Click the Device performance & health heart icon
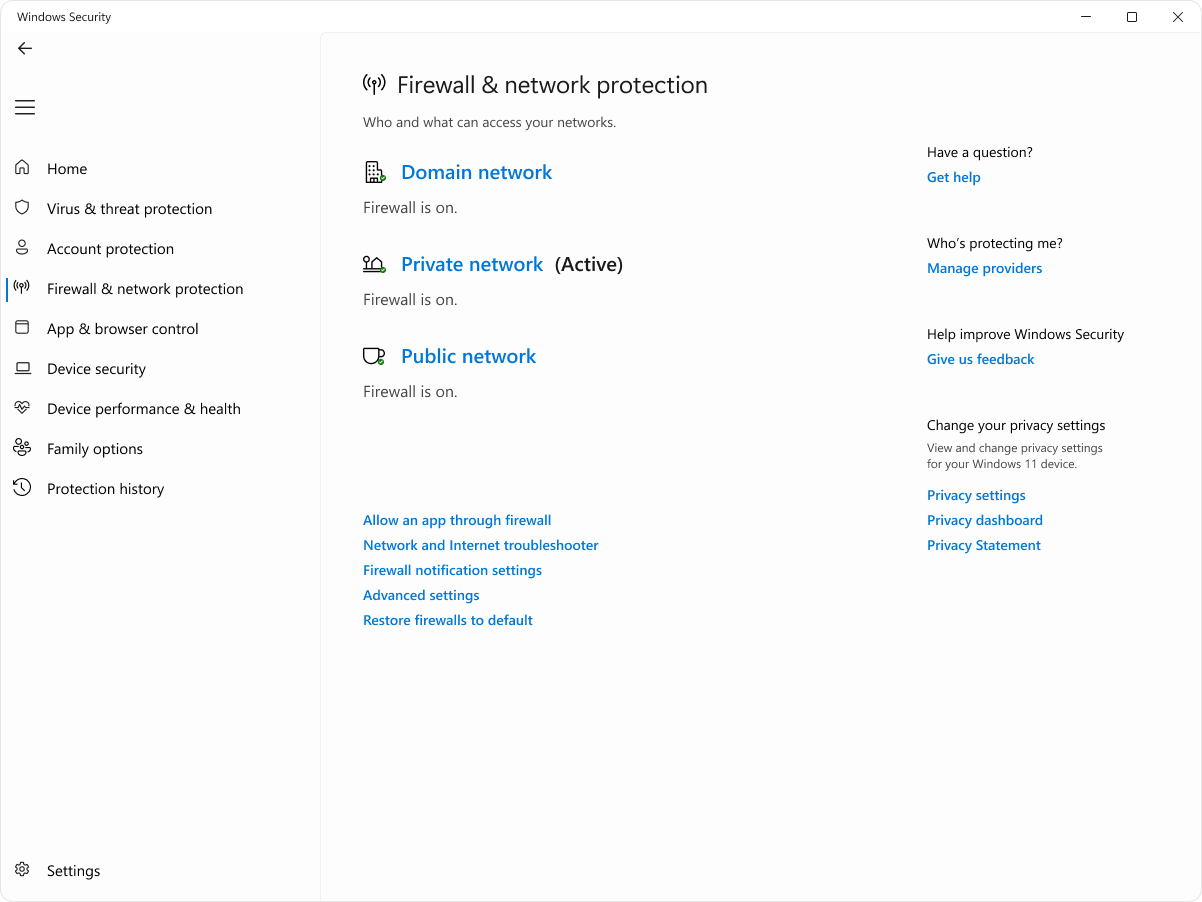 [x=22, y=408]
